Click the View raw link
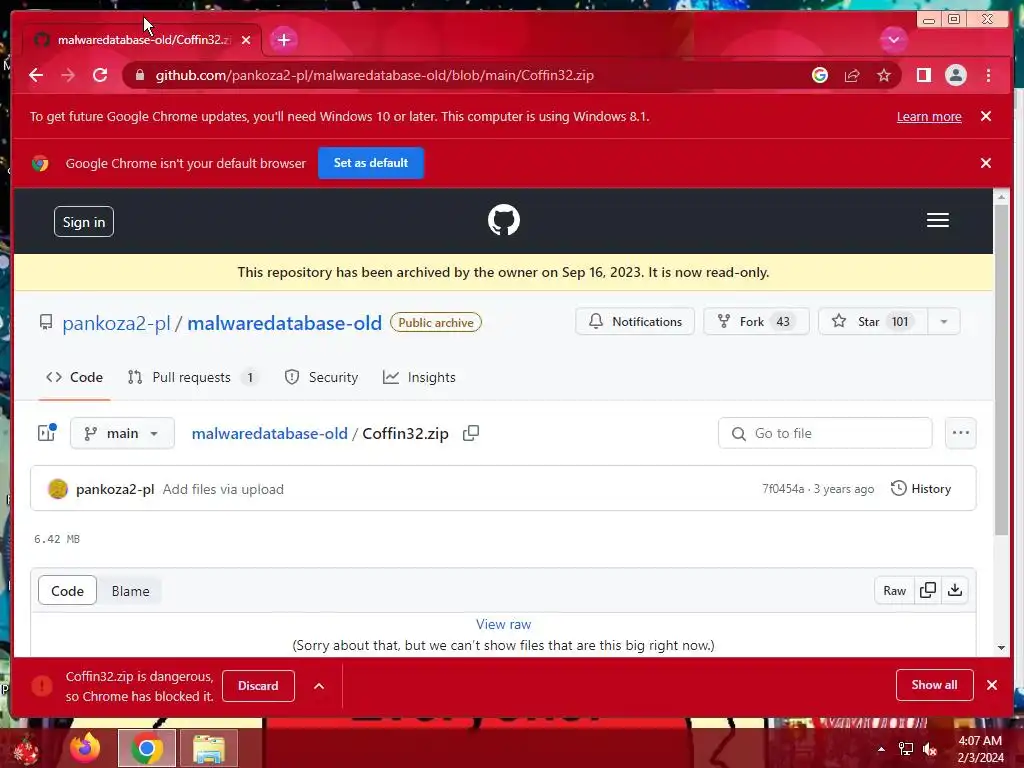Image resolution: width=1024 pixels, height=768 pixels. [504, 624]
